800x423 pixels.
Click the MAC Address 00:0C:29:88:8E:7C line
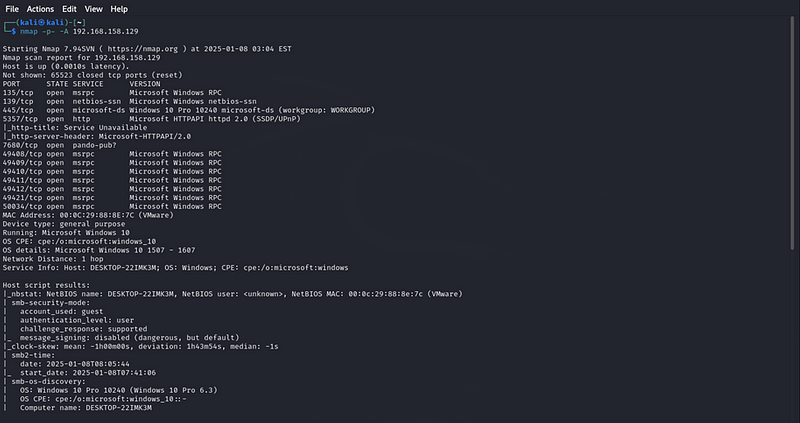88,215
